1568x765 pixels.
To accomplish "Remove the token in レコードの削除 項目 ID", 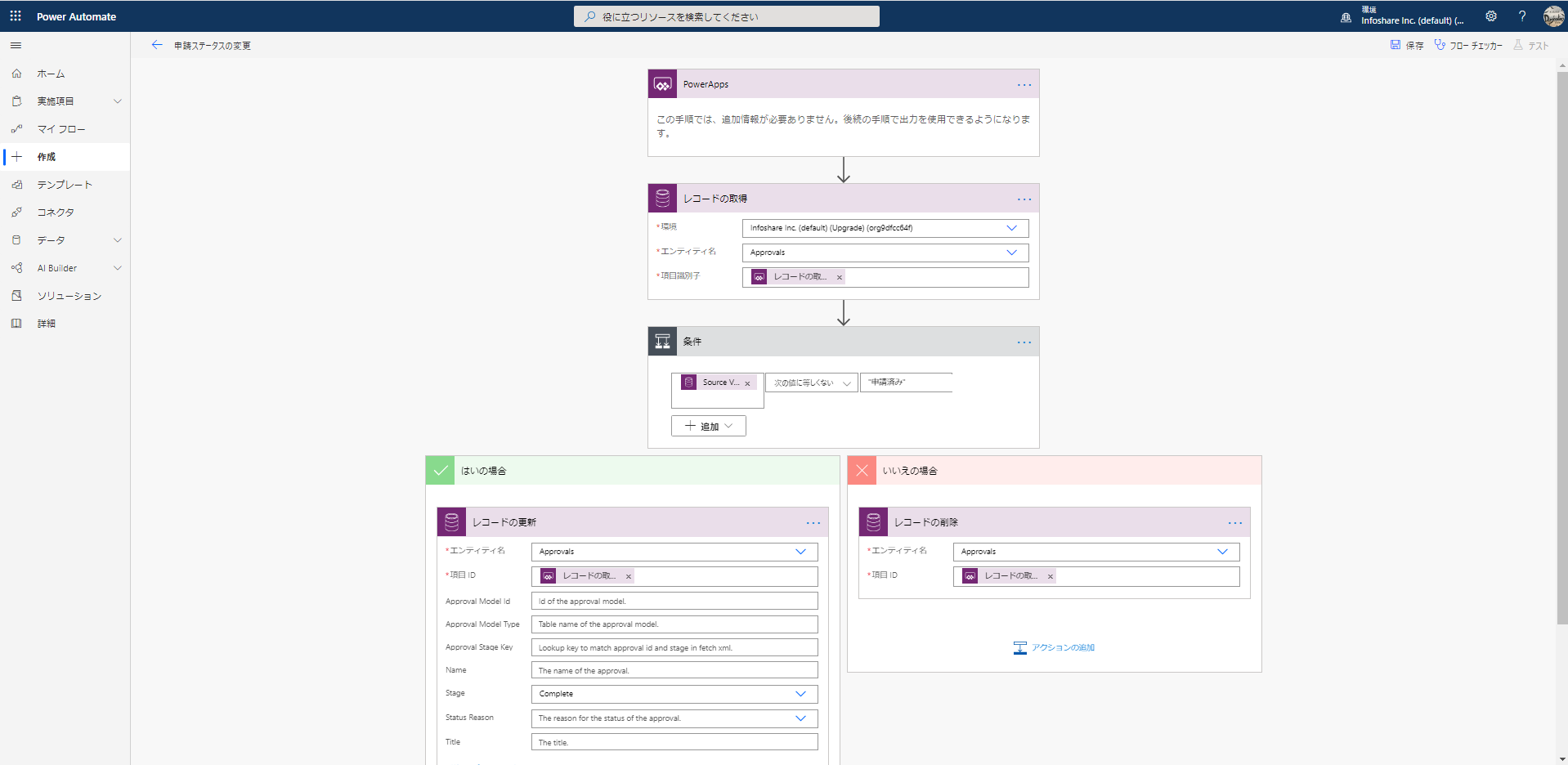I will point(1051,577).
